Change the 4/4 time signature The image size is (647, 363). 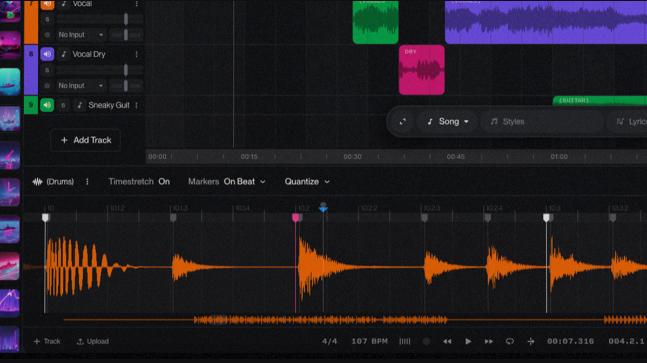329,342
